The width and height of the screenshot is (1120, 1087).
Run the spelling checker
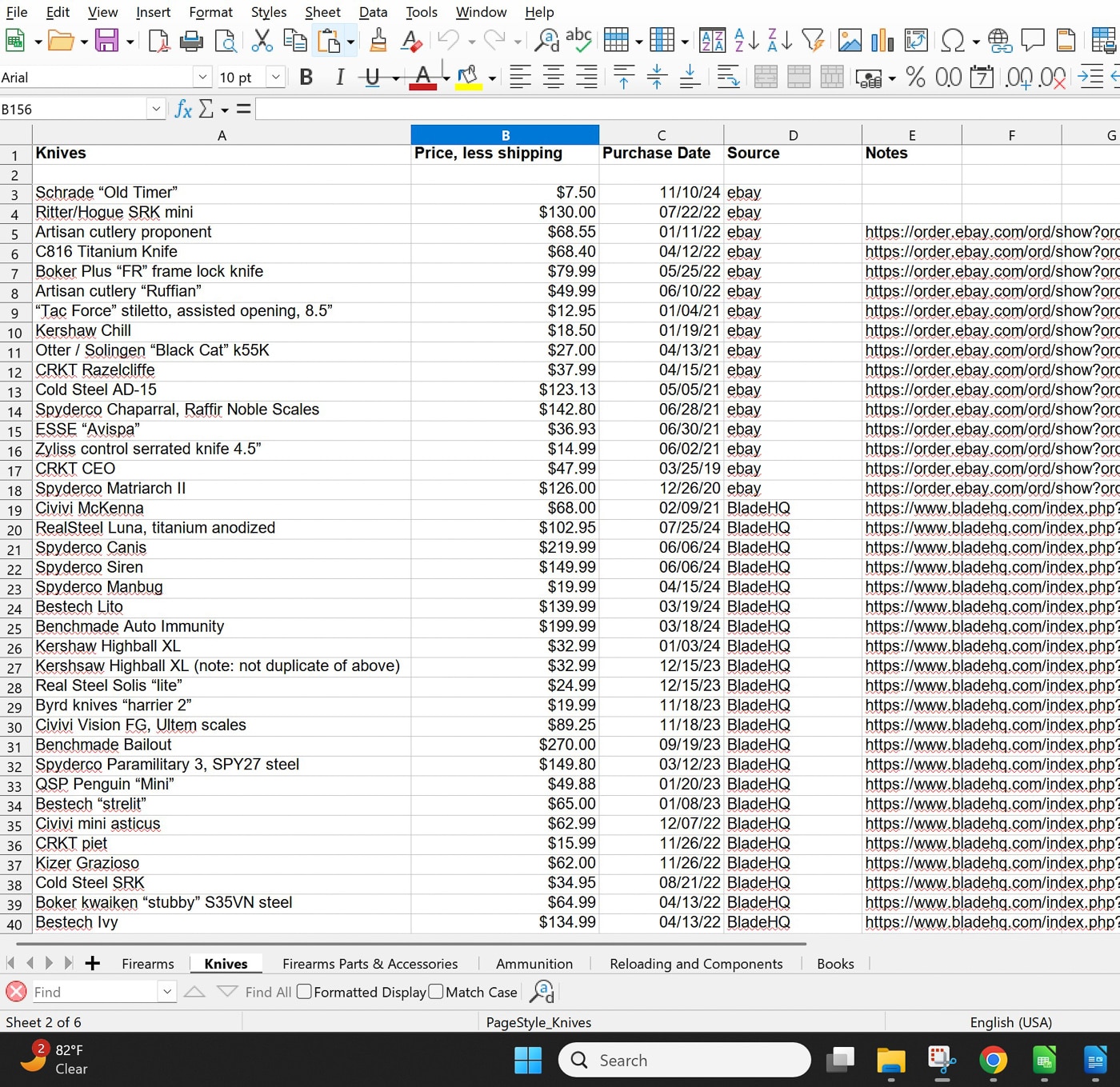click(x=579, y=40)
